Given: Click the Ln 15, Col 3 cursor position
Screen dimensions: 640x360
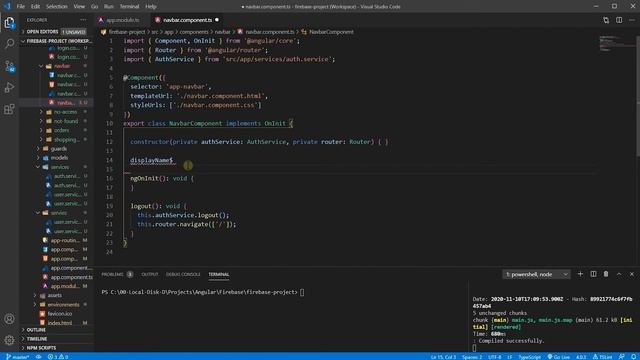Looking at the screenshot, I should coord(443,357).
